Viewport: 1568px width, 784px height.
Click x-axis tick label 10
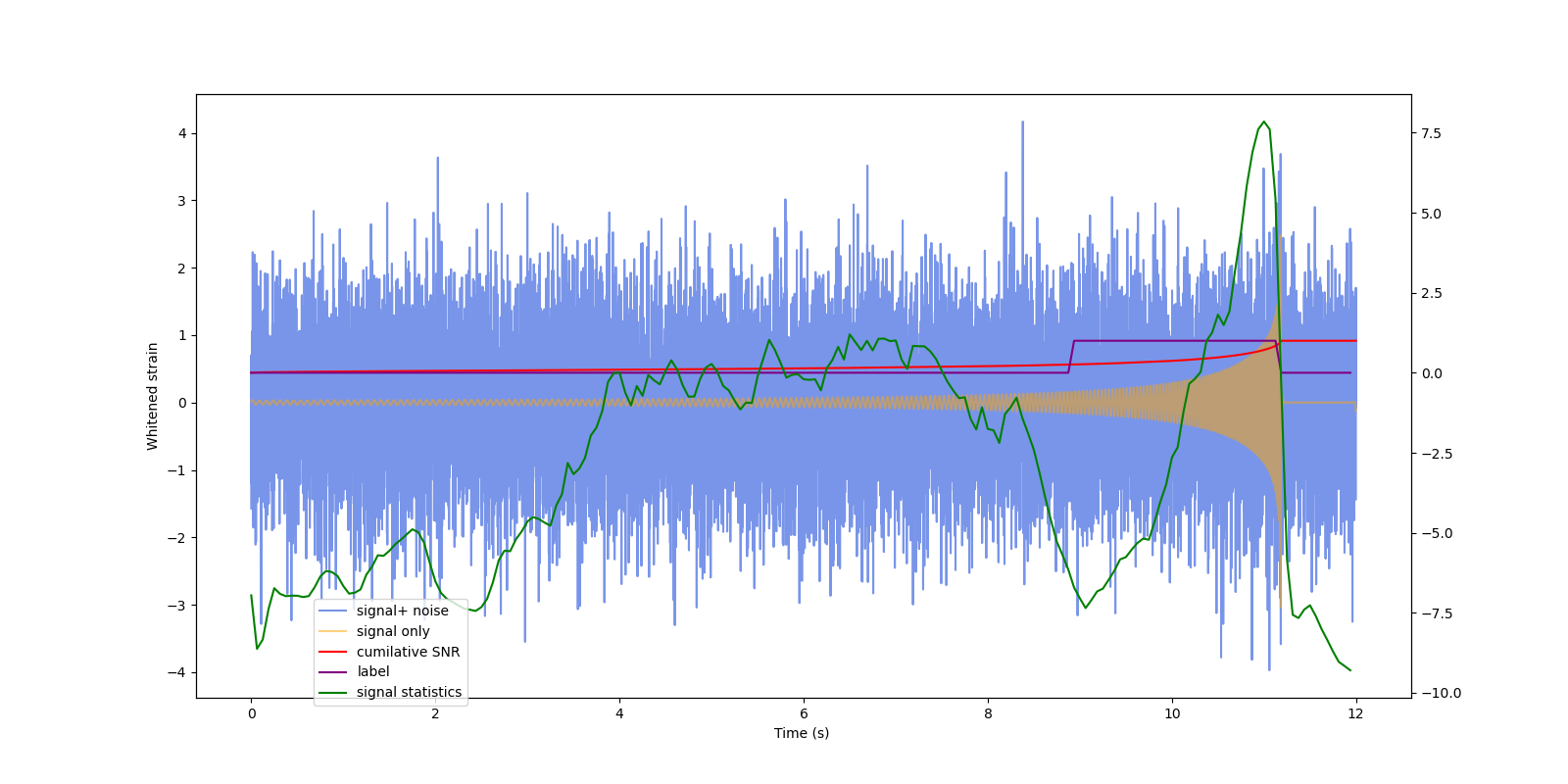click(x=1172, y=713)
